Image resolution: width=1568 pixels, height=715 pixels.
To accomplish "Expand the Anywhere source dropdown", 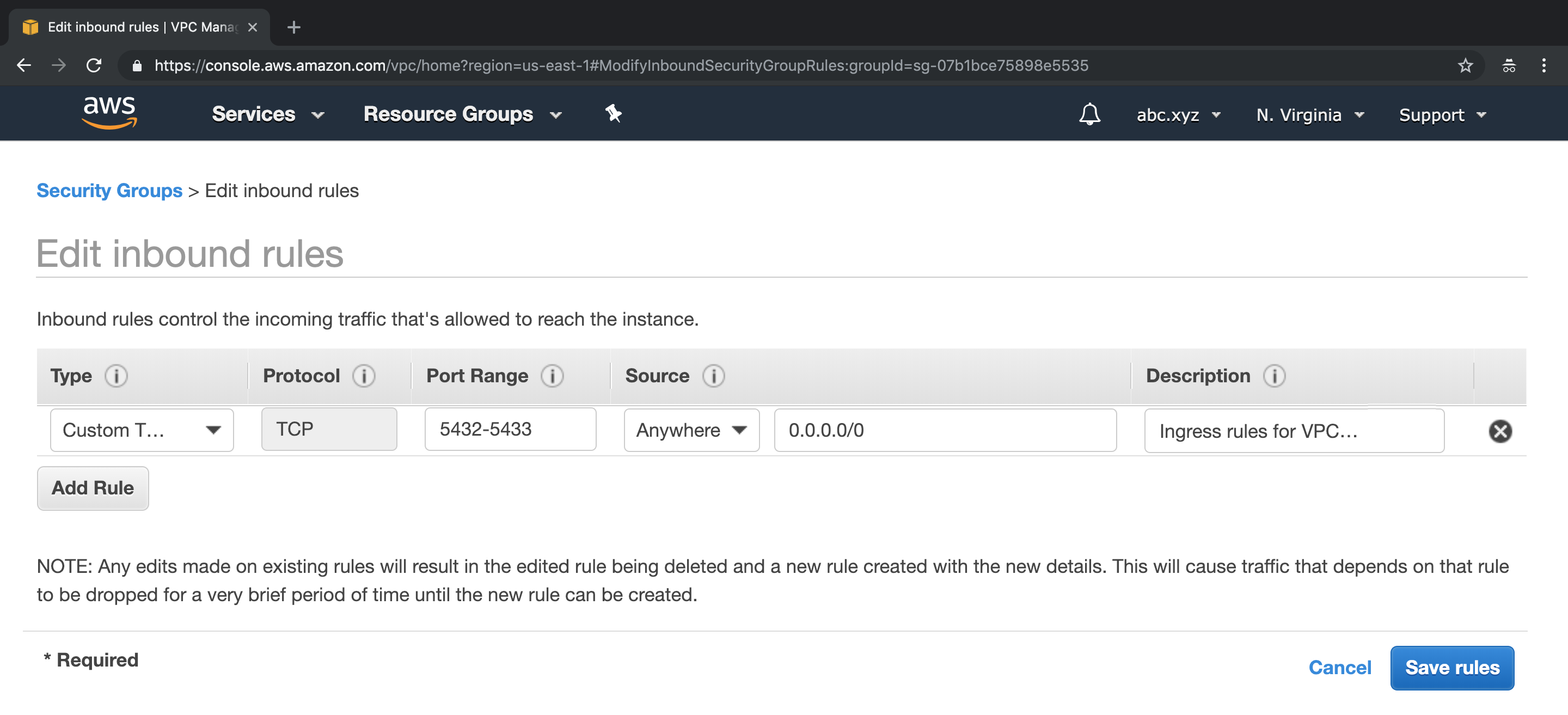I will pyautogui.click(x=691, y=430).
